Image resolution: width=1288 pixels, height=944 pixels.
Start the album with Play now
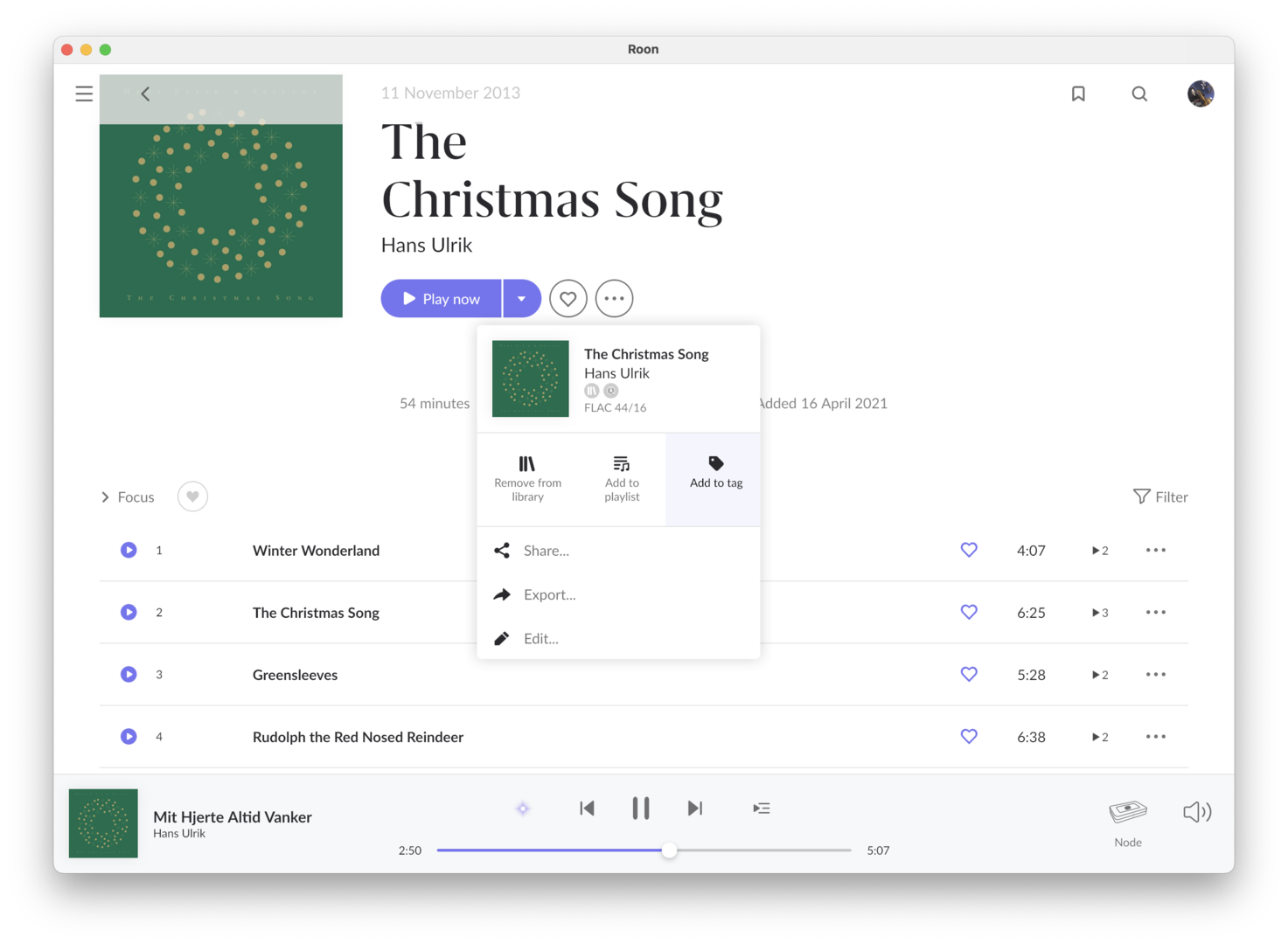click(x=442, y=299)
